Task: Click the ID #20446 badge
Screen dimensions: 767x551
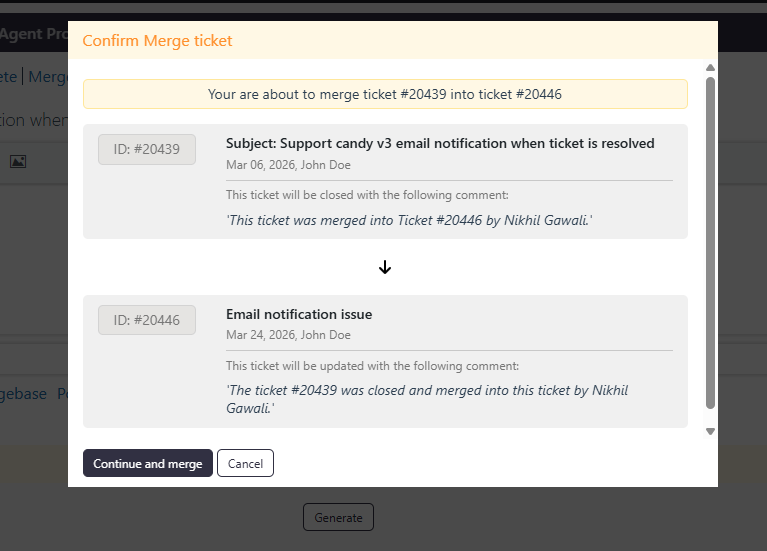Action: coord(147,320)
